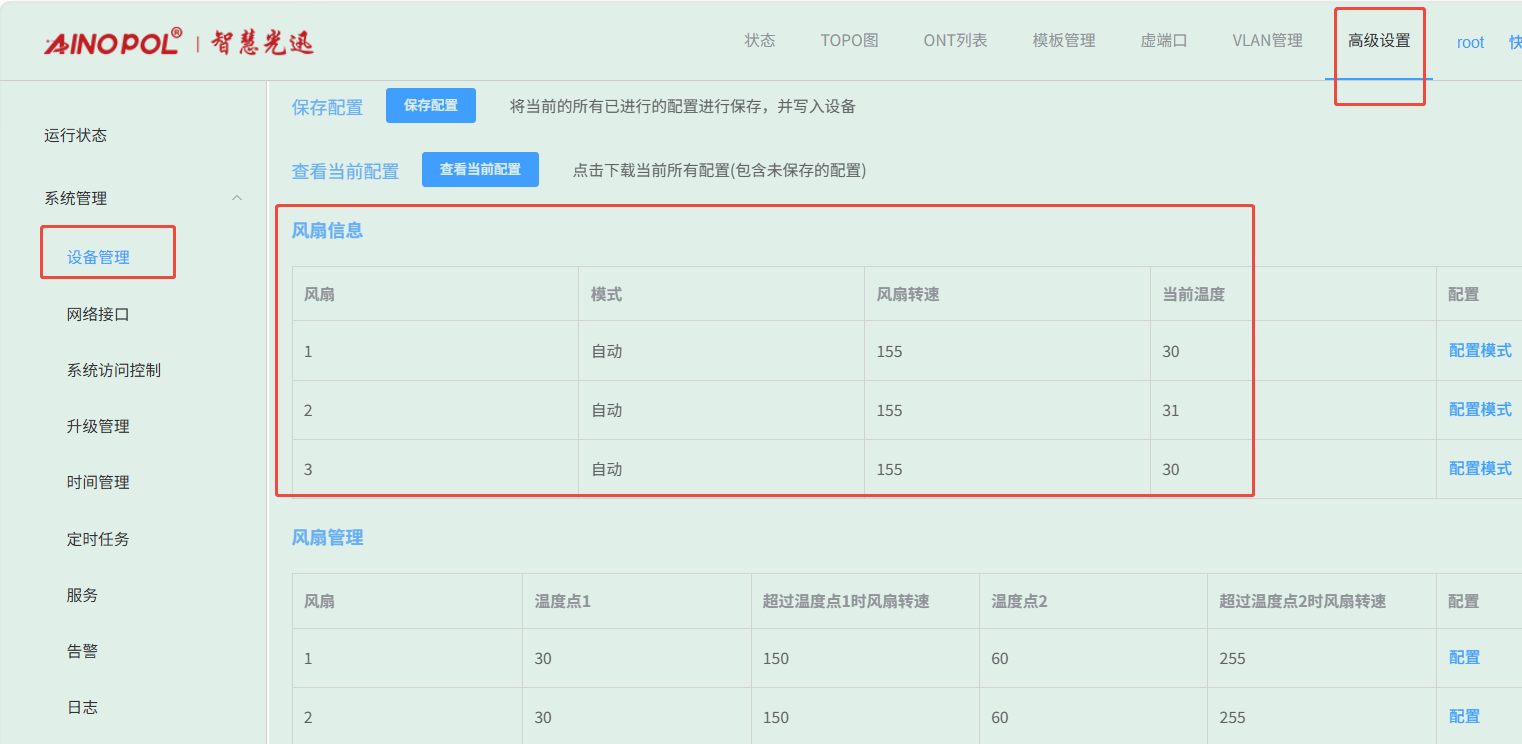Select the 高级设置 tab

tap(1378, 41)
